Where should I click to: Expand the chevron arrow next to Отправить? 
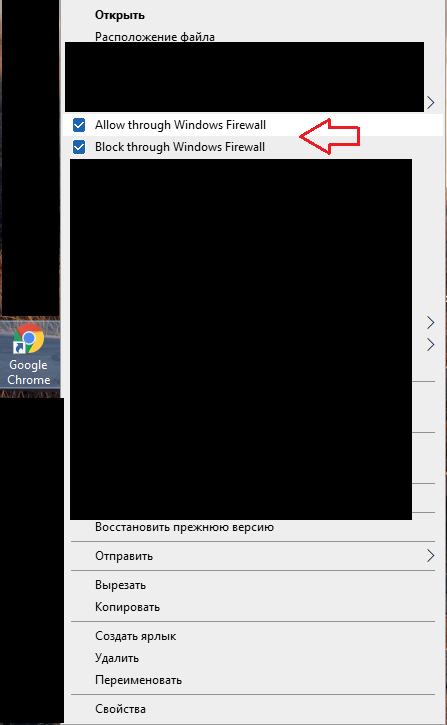(430, 556)
